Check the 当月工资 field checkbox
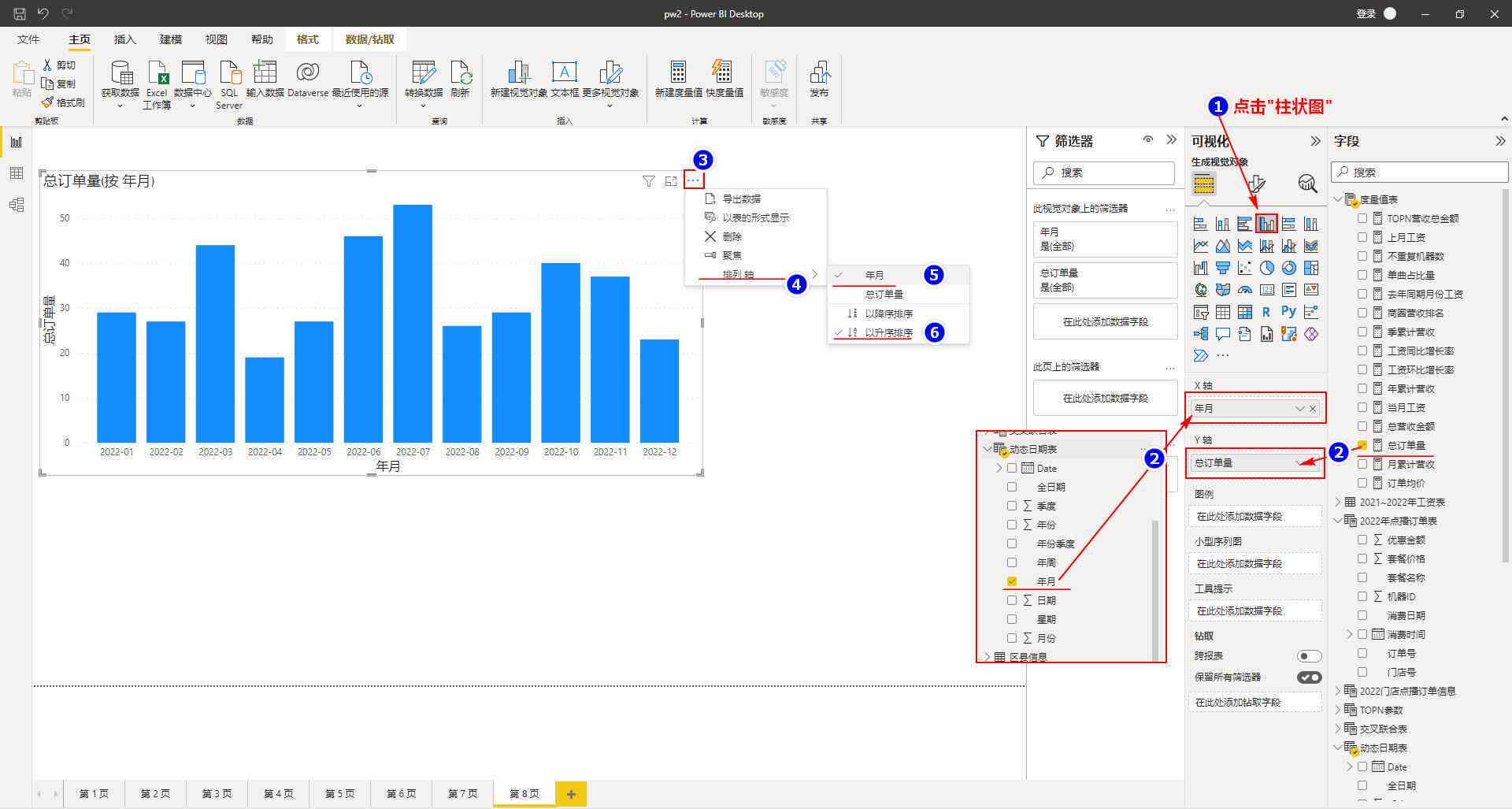 [x=1362, y=407]
